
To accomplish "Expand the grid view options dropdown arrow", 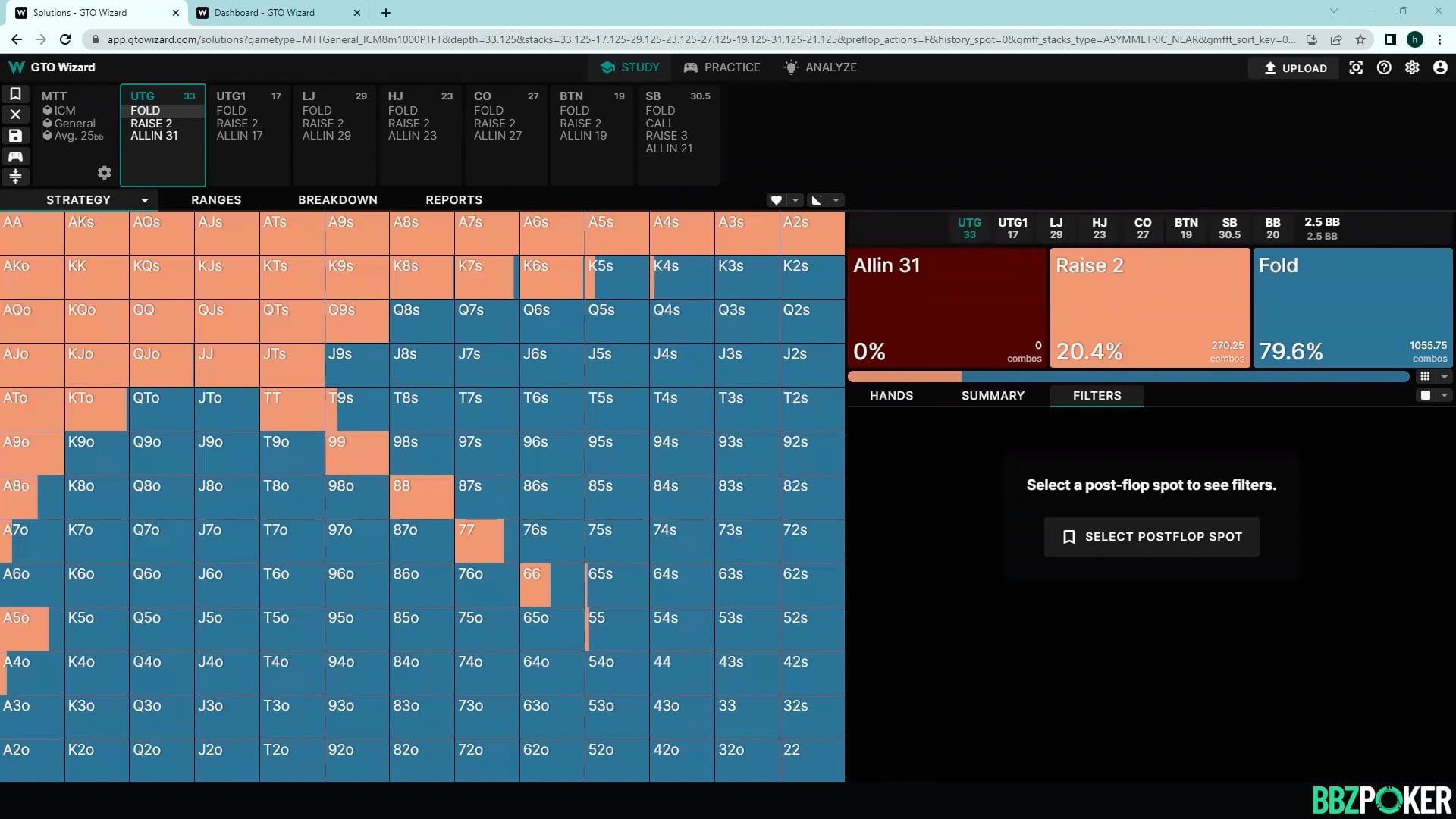I will click(1444, 377).
